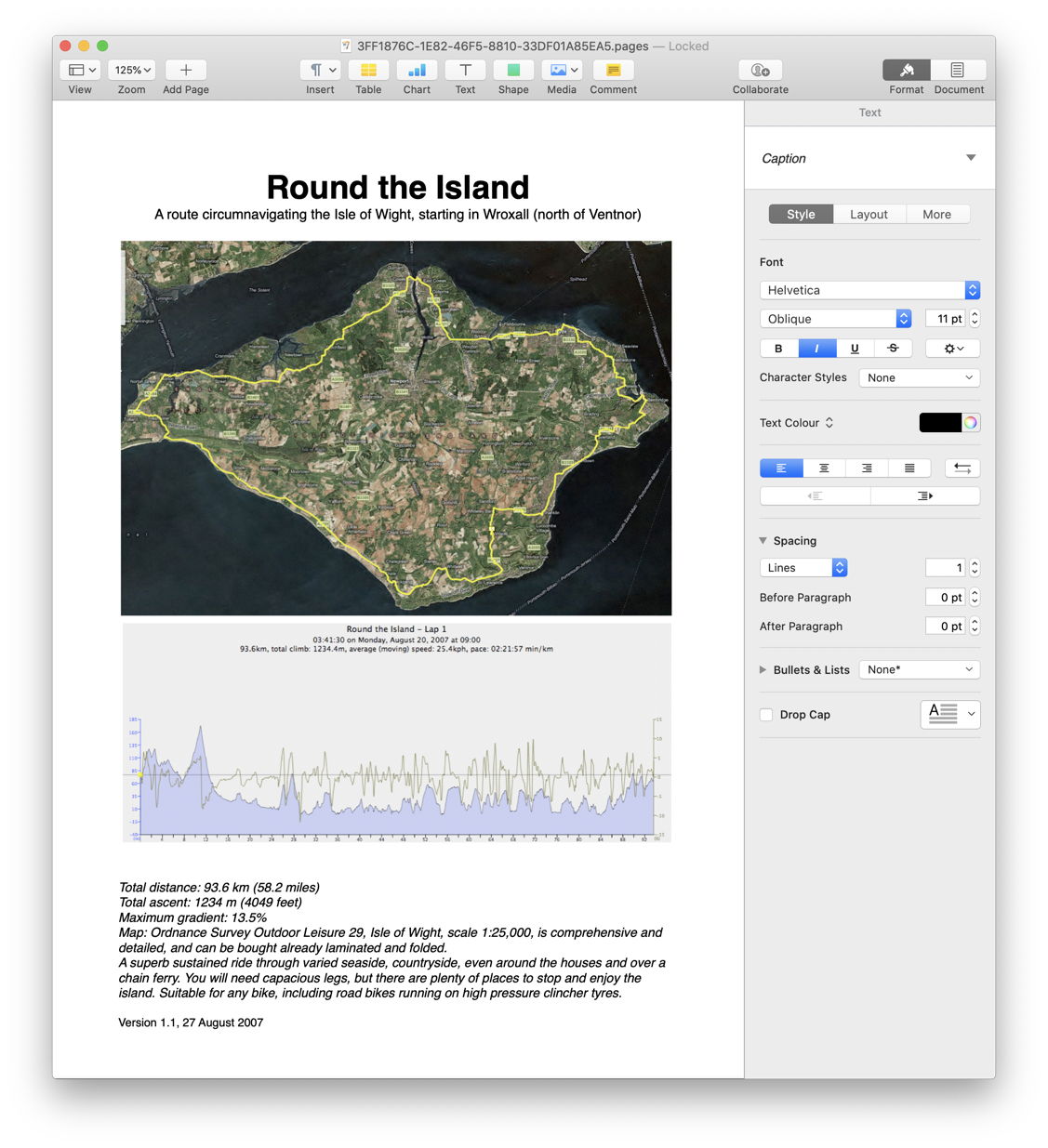Open the Text Colour wheel picker
Viewport: 1048px width, 1148px height.
coord(971,423)
